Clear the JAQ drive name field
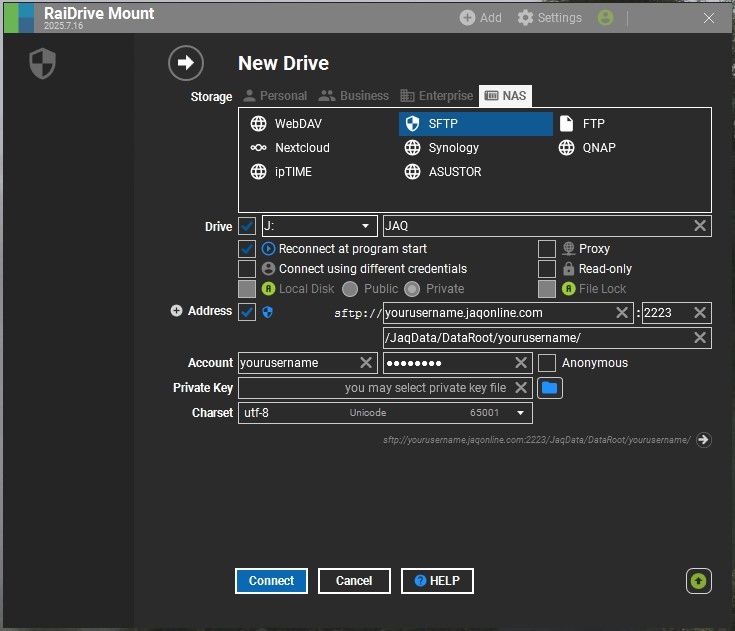Screen dimensions: 735x631 click(700, 226)
